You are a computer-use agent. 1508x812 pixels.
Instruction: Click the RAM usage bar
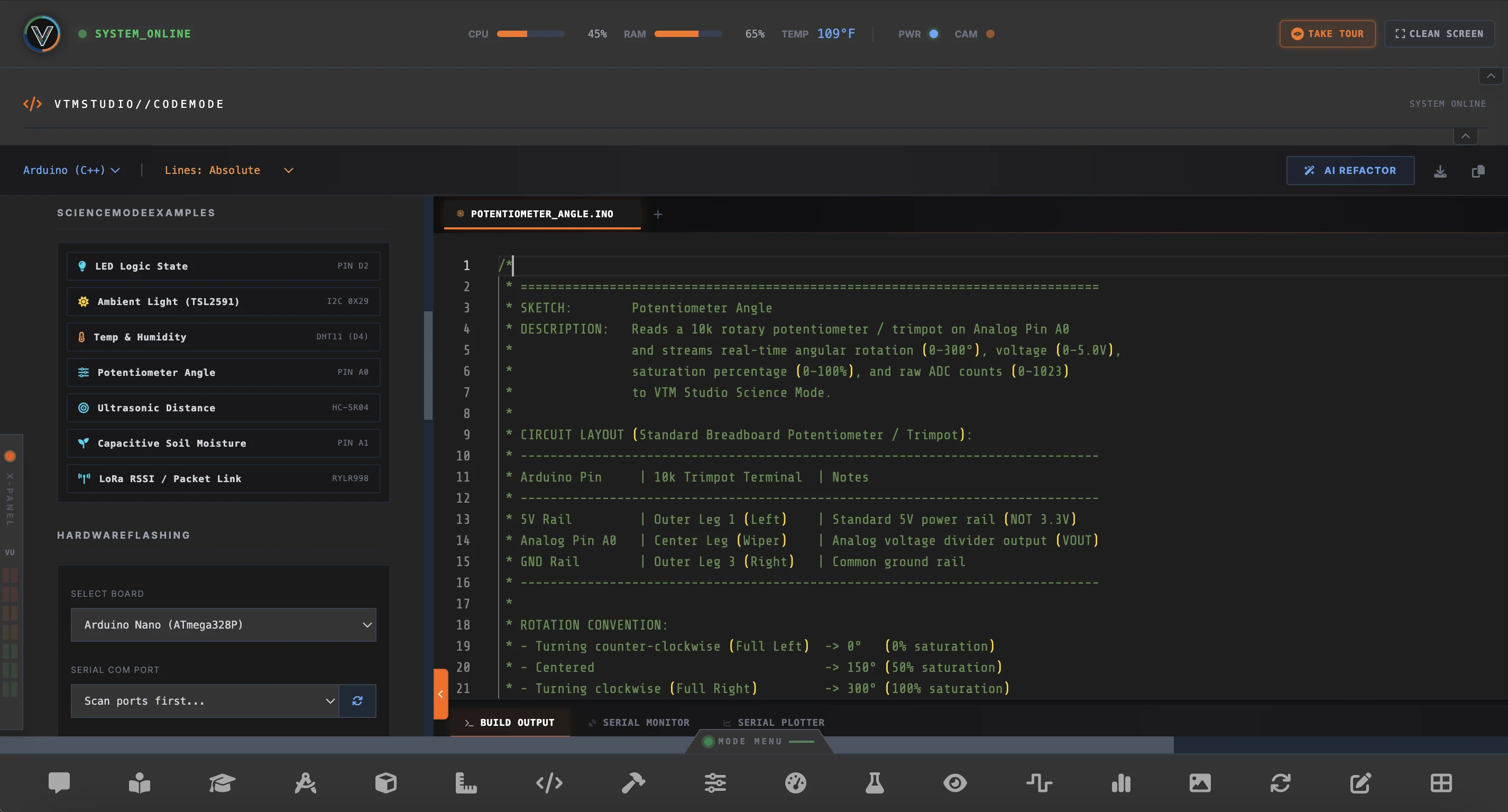pos(688,34)
